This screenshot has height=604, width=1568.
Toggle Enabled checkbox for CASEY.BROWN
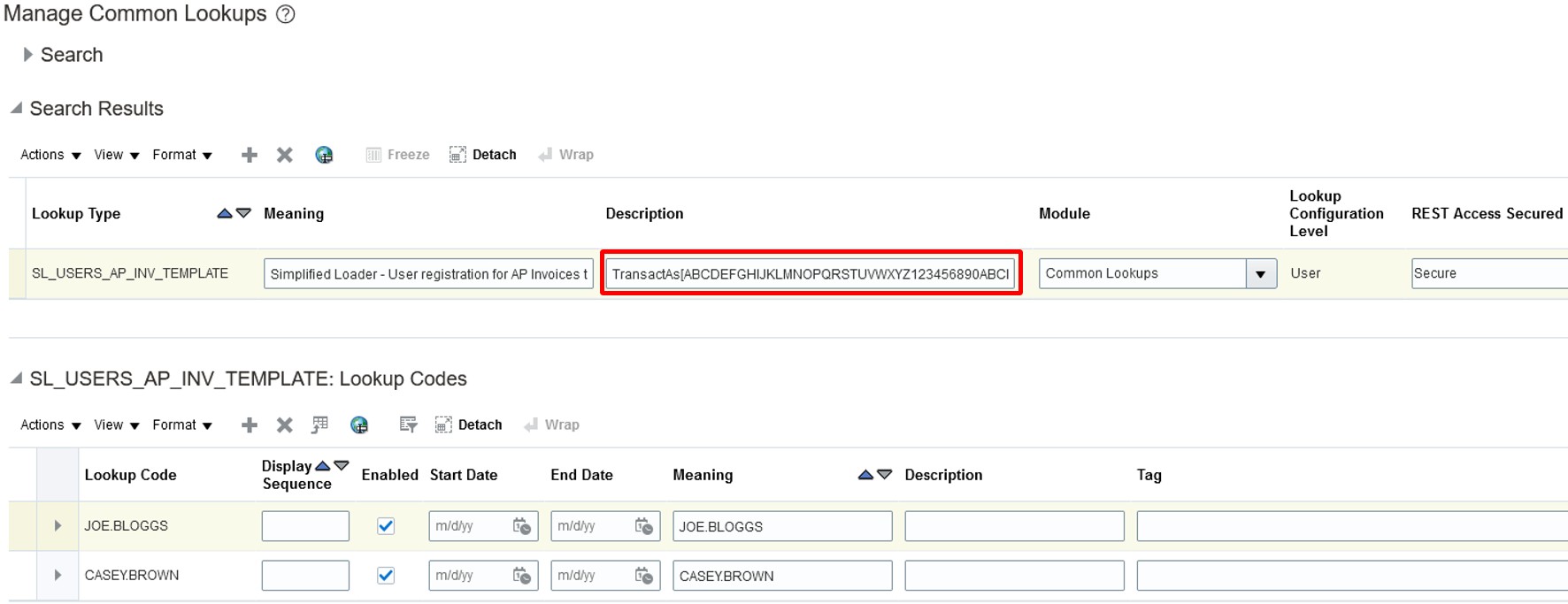pyautogui.click(x=386, y=576)
